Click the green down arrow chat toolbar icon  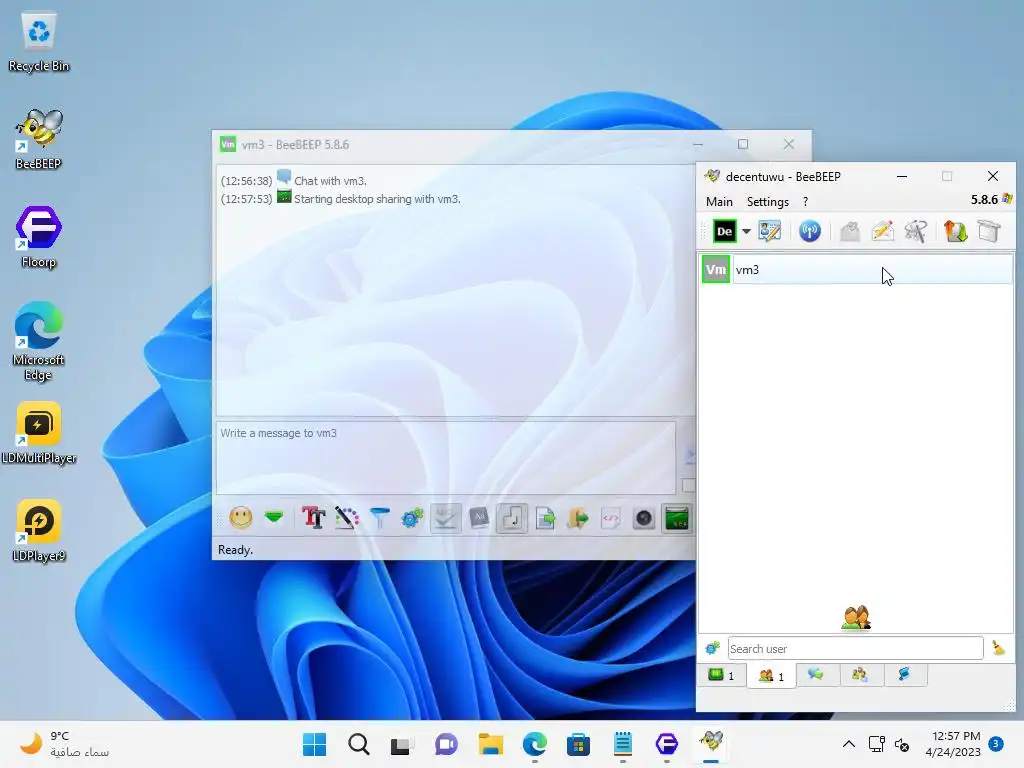point(274,518)
